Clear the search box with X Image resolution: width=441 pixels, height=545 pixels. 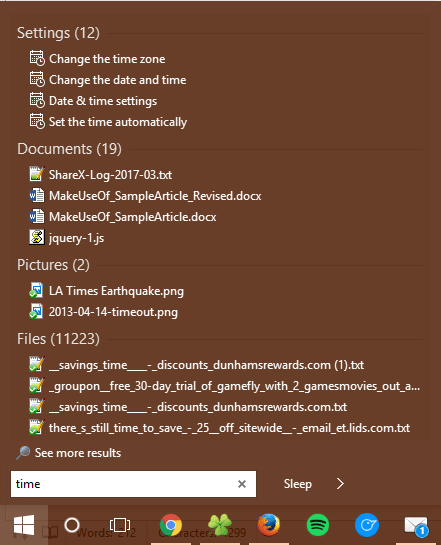pyautogui.click(x=242, y=484)
